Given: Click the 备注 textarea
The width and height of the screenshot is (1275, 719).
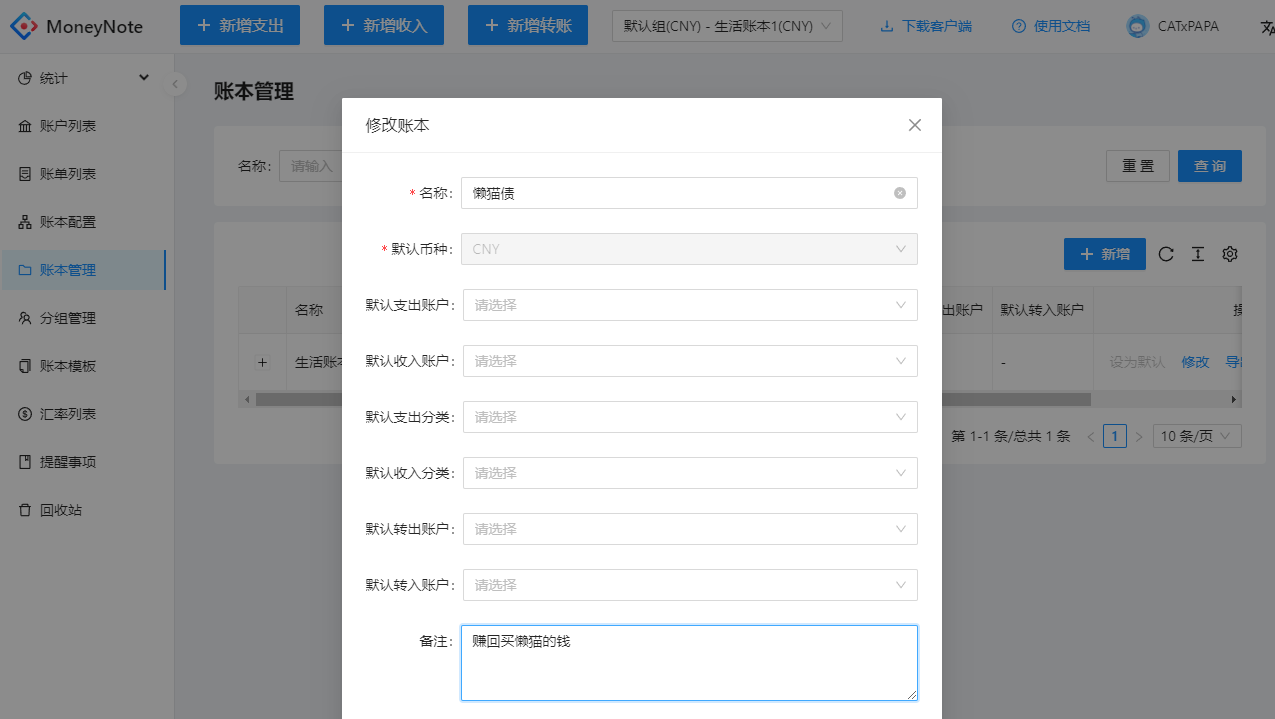Looking at the screenshot, I should point(689,663).
